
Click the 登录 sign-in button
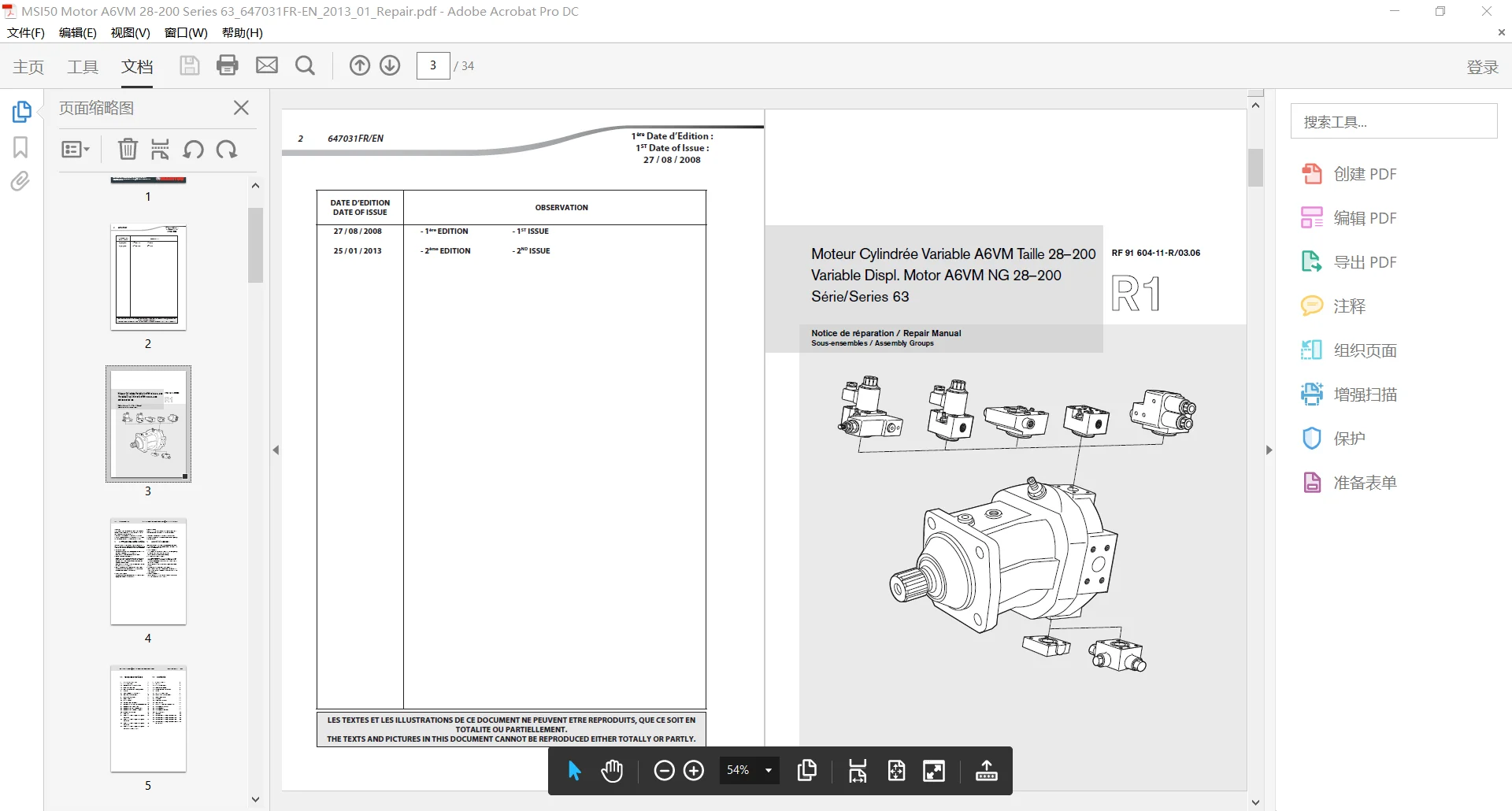1482,67
